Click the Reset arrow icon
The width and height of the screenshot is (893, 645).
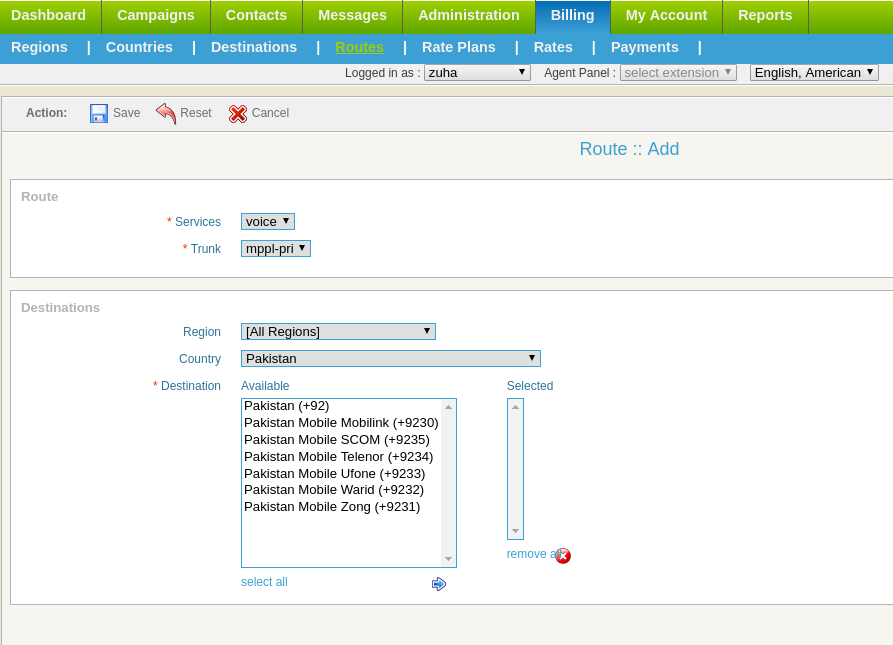tap(166, 113)
